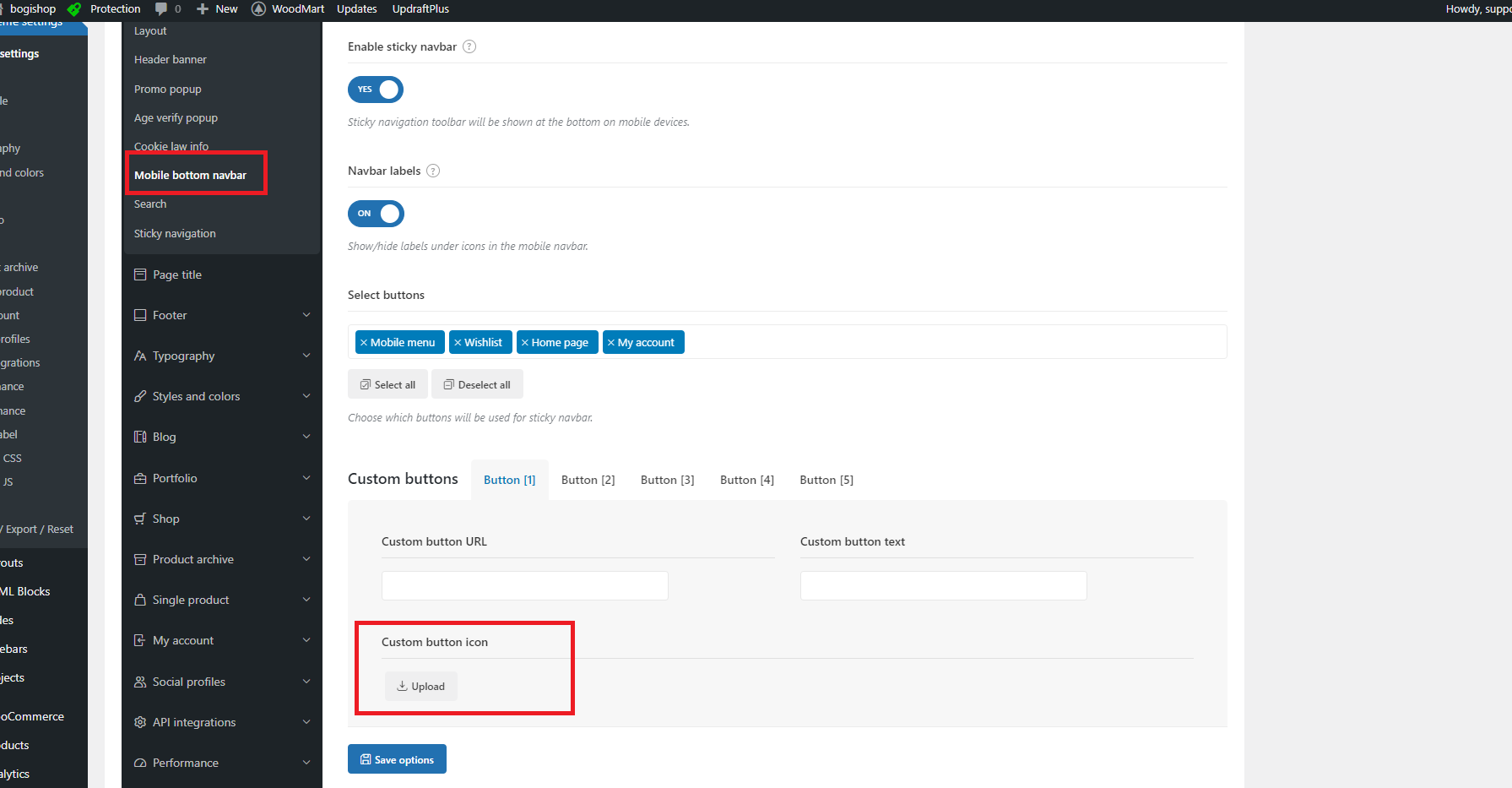
Task: Click the Save options button
Action: point(397,759)
